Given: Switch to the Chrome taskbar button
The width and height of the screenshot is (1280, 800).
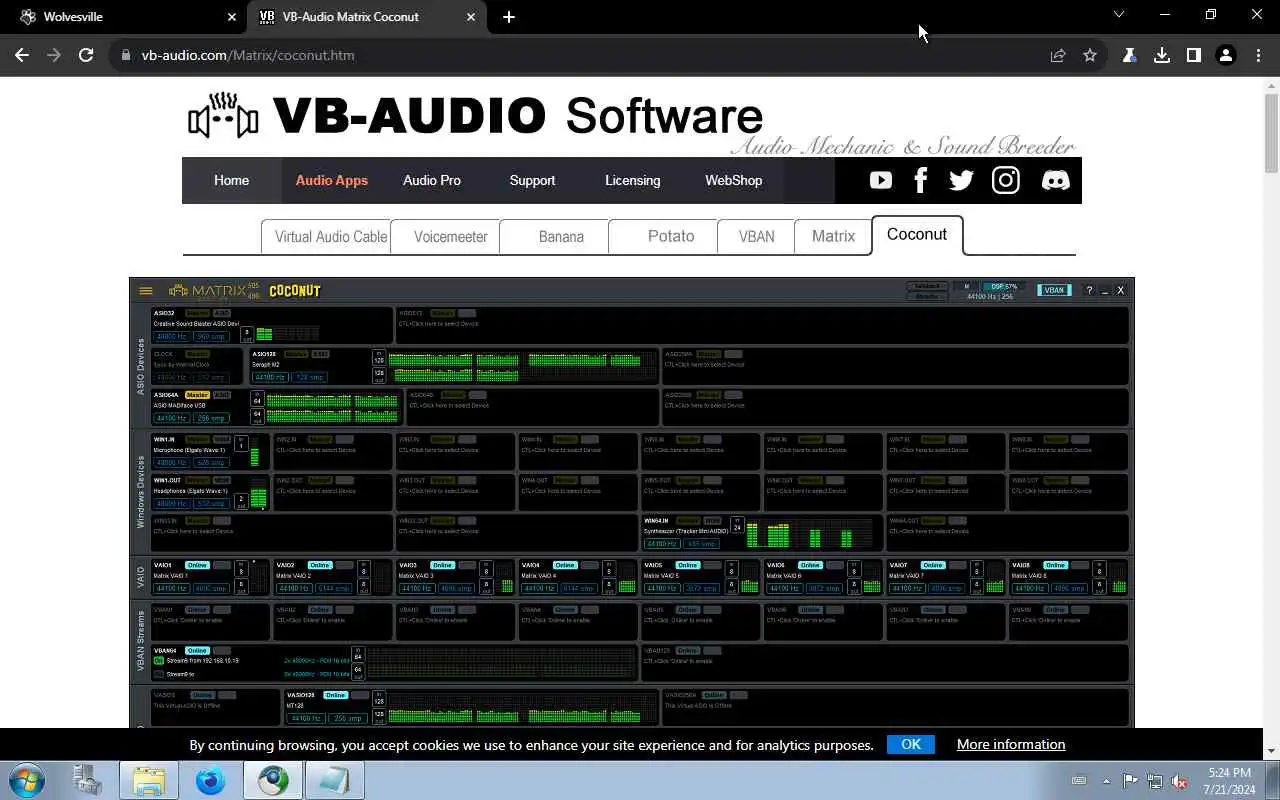Looking at the screenshot, I should pos(272,780).
